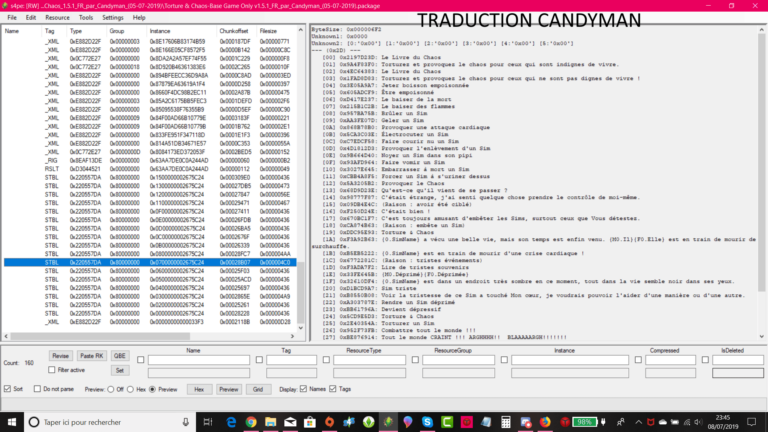The height and width of the screenshot is (432, 768).
Task: Click the Paste RK button
Action: pos(91,356)
